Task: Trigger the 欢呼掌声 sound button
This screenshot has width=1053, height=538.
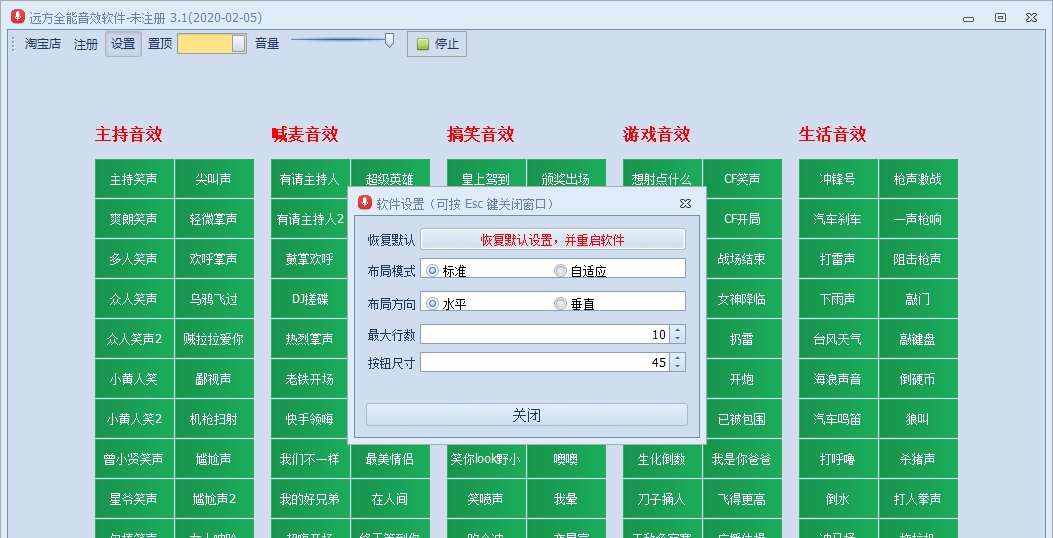Action: coord(214,259)
